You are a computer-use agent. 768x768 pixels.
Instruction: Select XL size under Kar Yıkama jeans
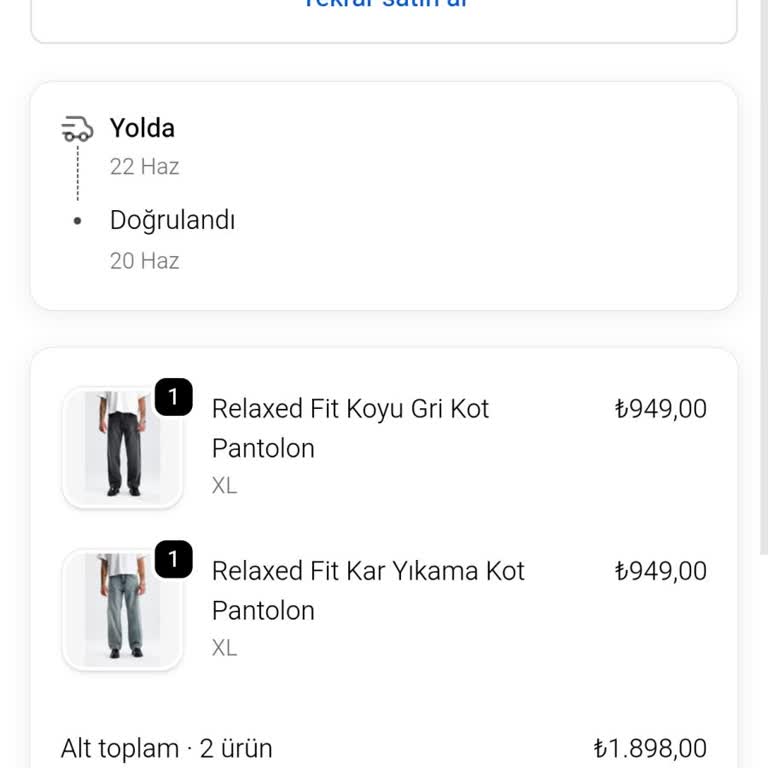click(x=224, y=648)
